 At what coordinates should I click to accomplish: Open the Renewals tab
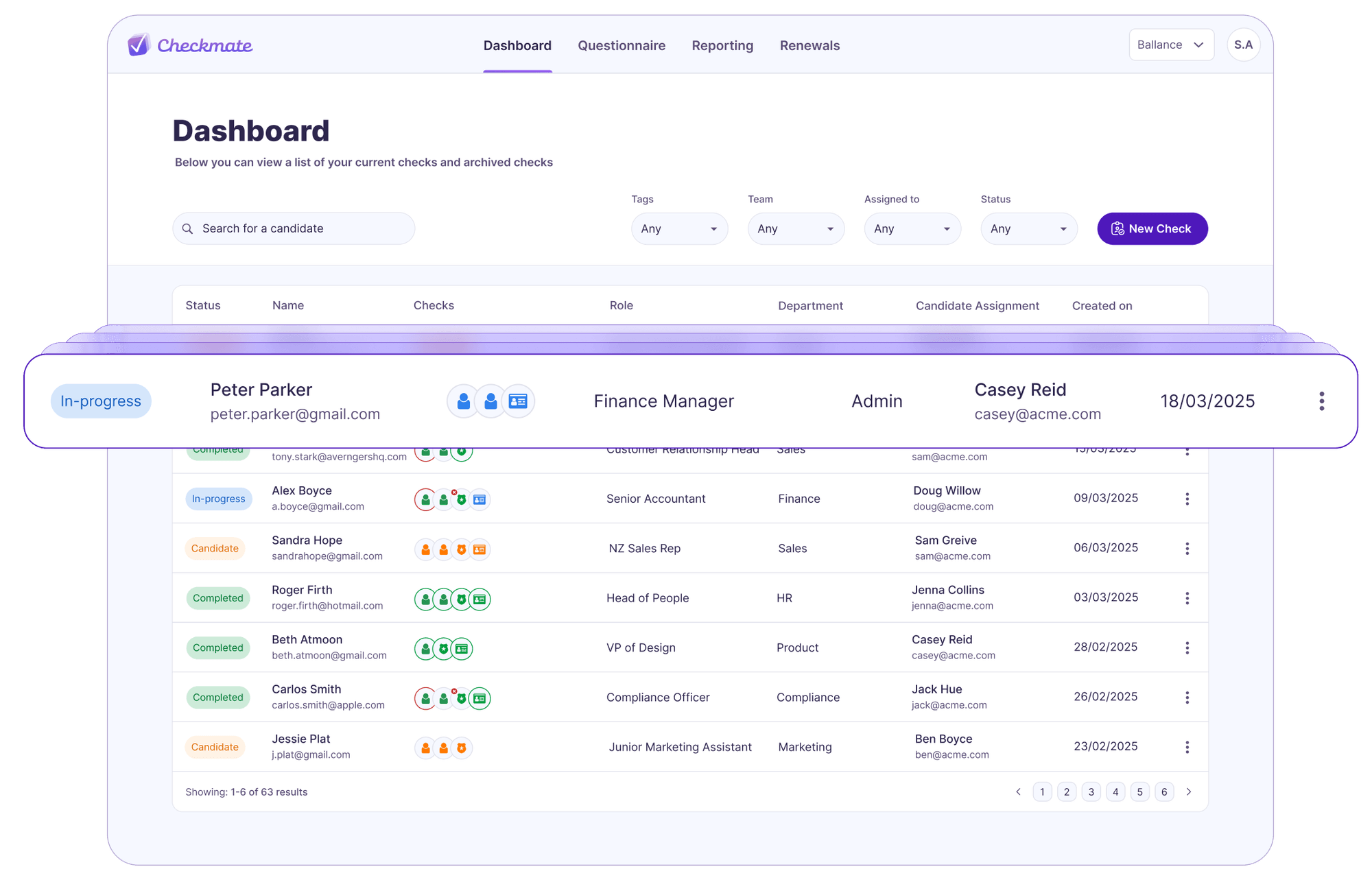tap(809, 45)
